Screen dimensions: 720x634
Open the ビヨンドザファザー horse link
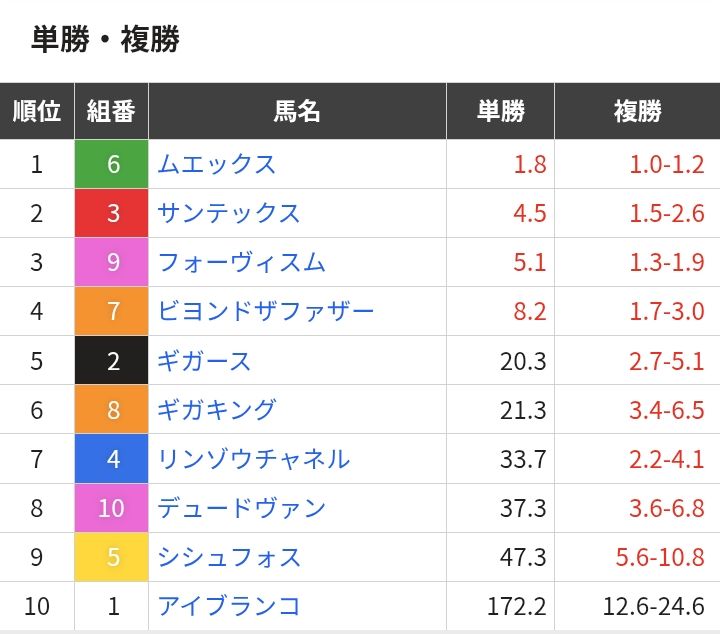point(266,311)
